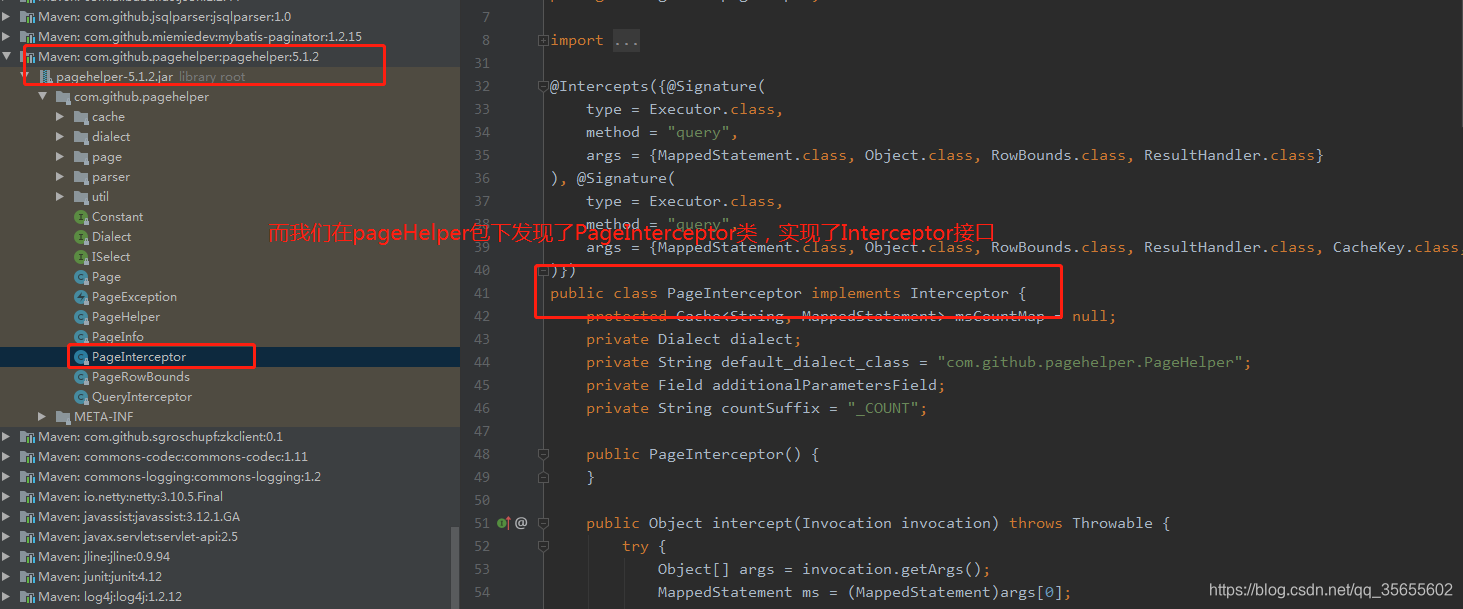Expand the folded import block

click(543, 41)
